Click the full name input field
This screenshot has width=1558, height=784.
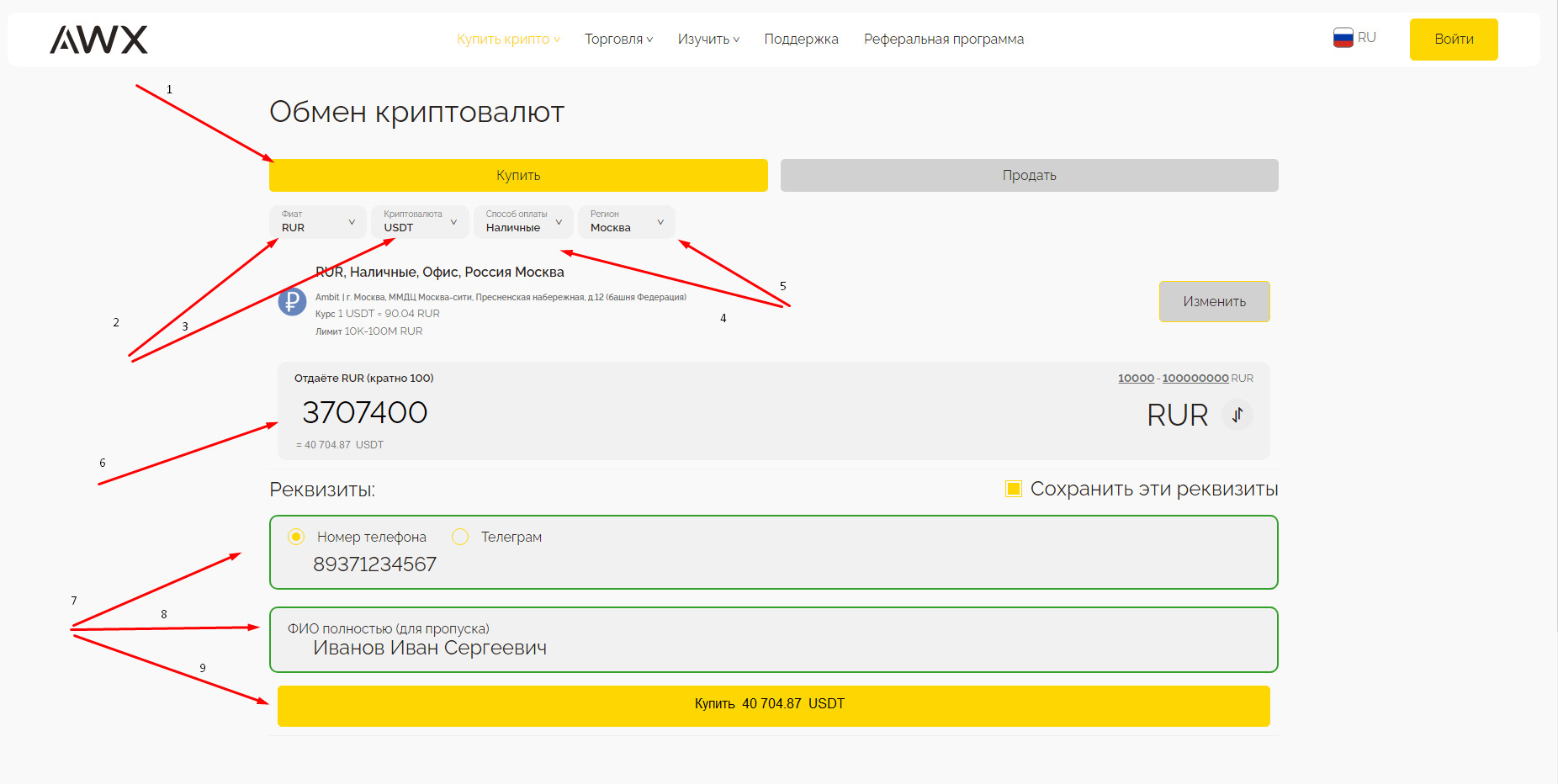(x=773, y=648)
